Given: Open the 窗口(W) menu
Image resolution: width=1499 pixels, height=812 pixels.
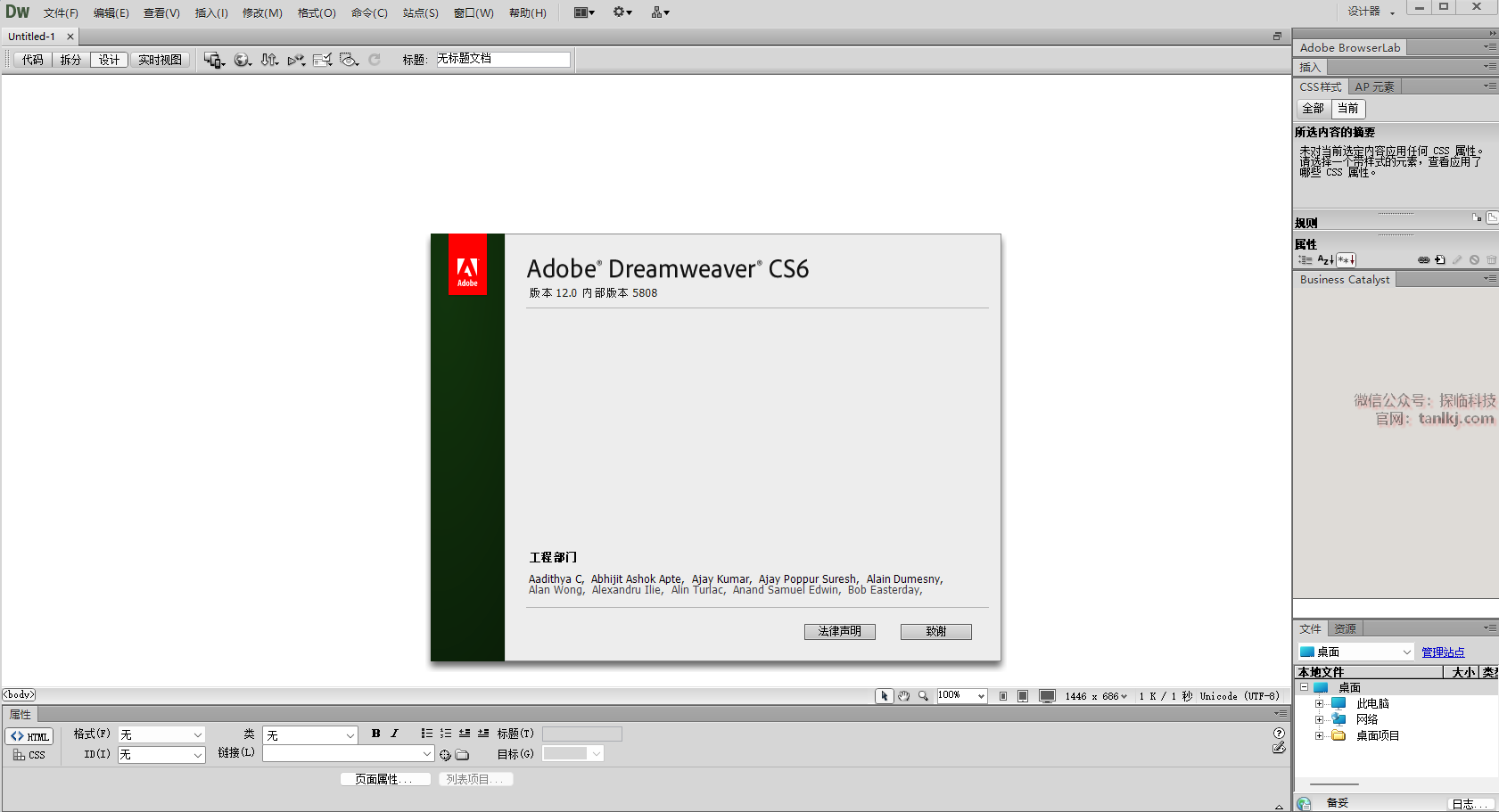Looking at the screenshot, I should pyautogui.click(x=474, y=12).
